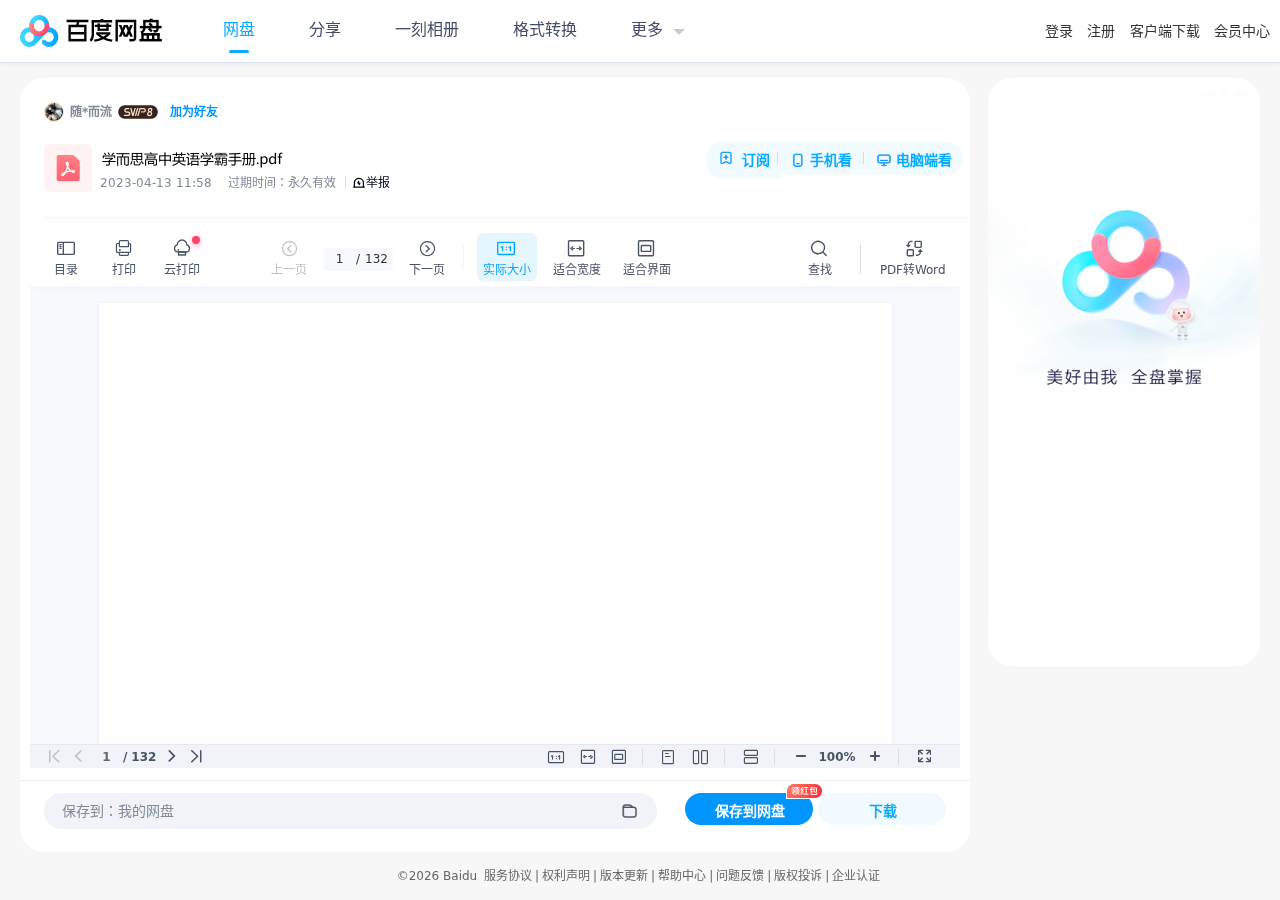Click the 领红包 red envelope badge
The image size is (1280, 900).
click(x=804, y=791)
